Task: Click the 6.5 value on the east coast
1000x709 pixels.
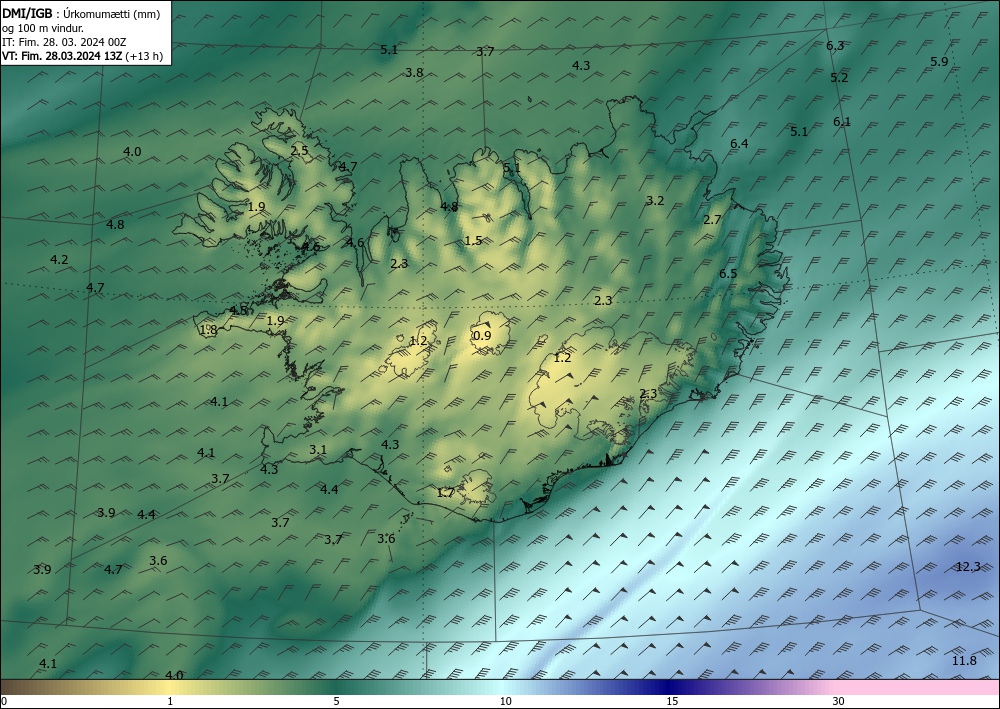Action: 728,274
